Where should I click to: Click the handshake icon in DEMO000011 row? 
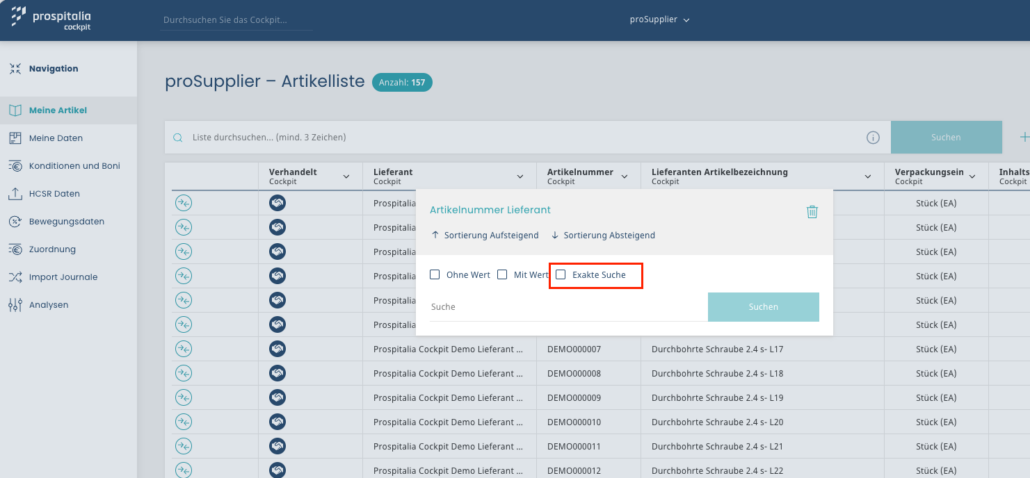coord(277,446)
